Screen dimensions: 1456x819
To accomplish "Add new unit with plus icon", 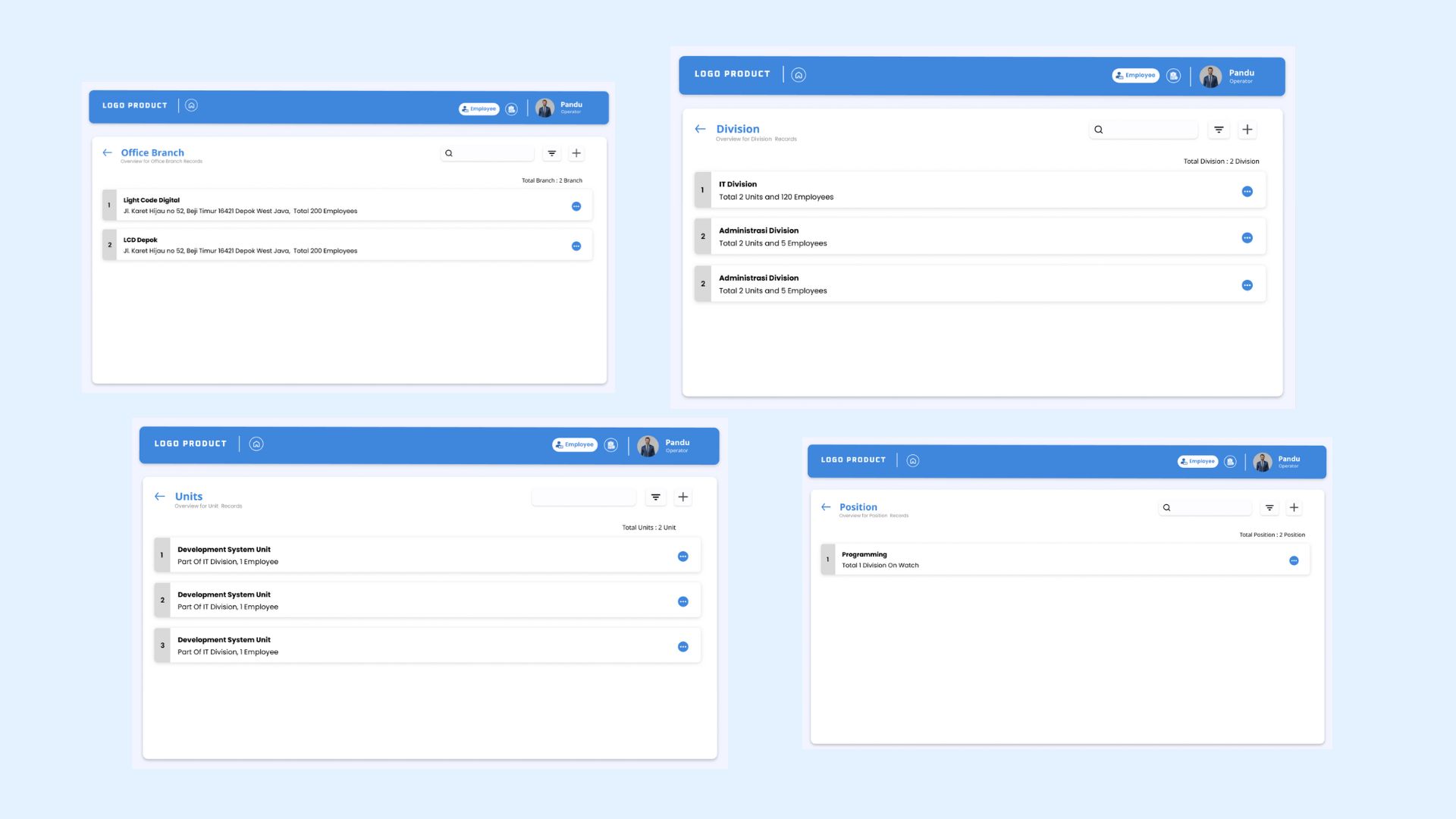I will (683, 497).
